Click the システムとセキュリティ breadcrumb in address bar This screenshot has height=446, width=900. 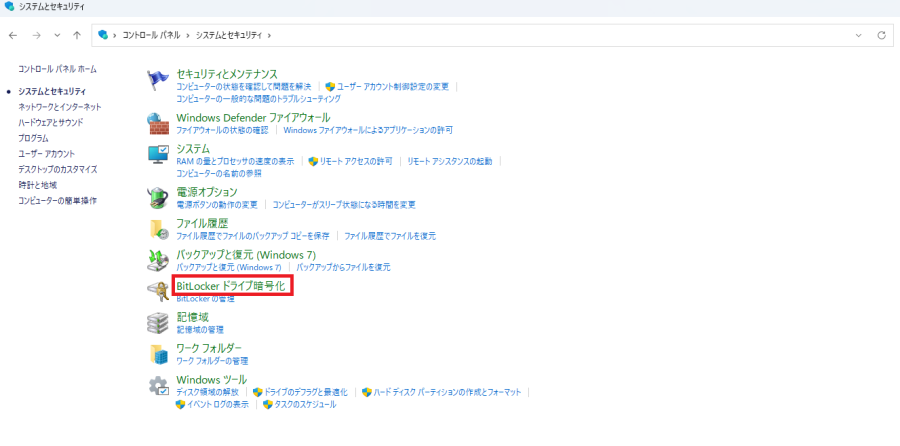click(228, 35)
